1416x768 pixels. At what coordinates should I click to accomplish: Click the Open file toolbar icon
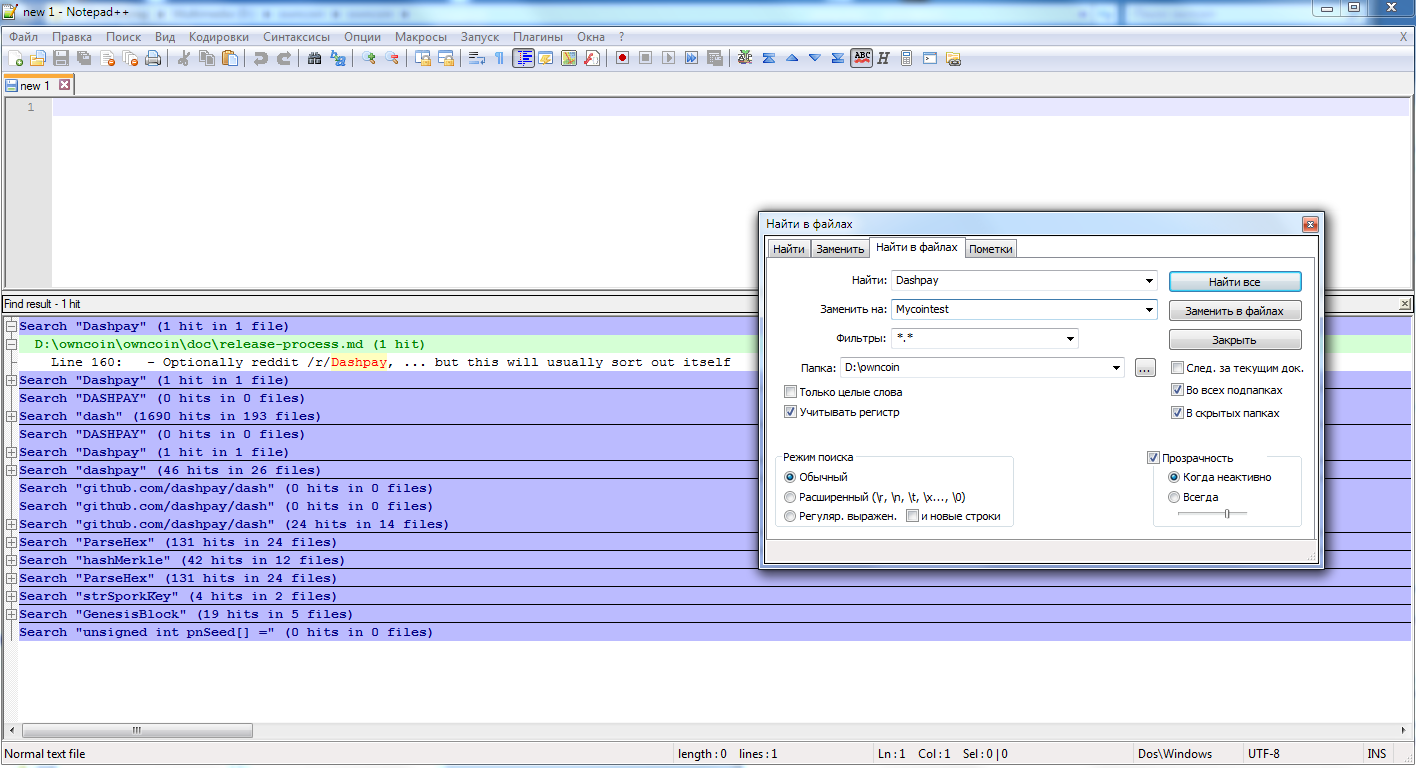pyautogui.click(x=38, y=58)
